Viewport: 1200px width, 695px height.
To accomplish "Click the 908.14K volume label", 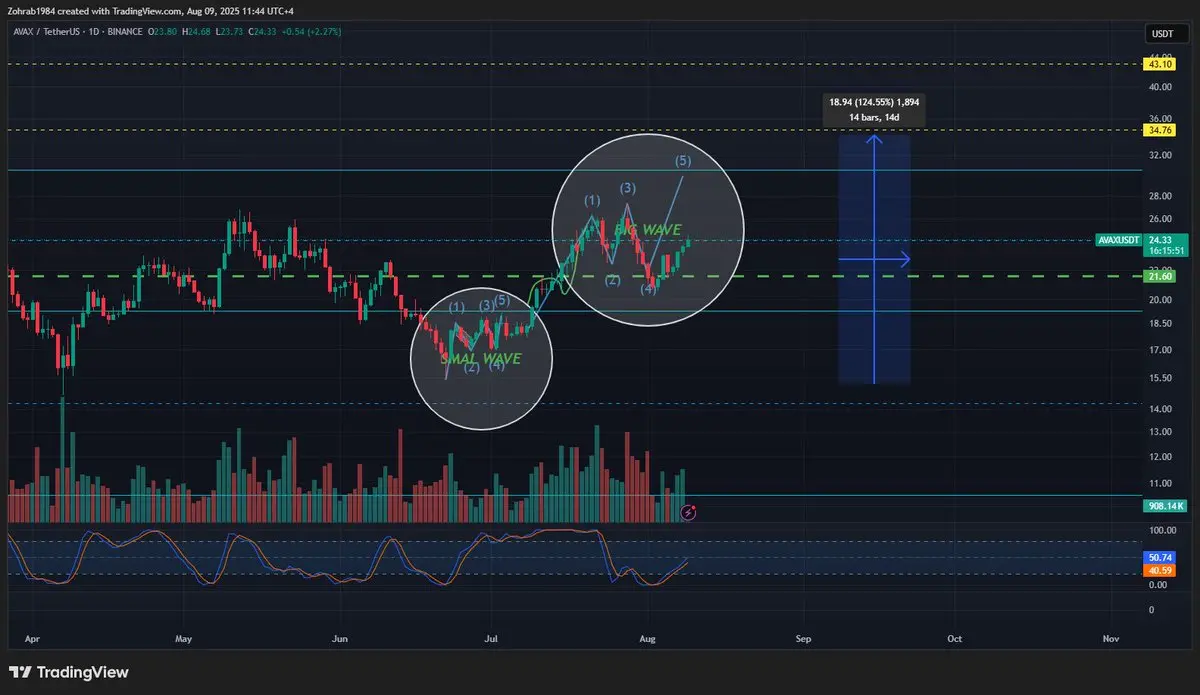I will 1163,506.
